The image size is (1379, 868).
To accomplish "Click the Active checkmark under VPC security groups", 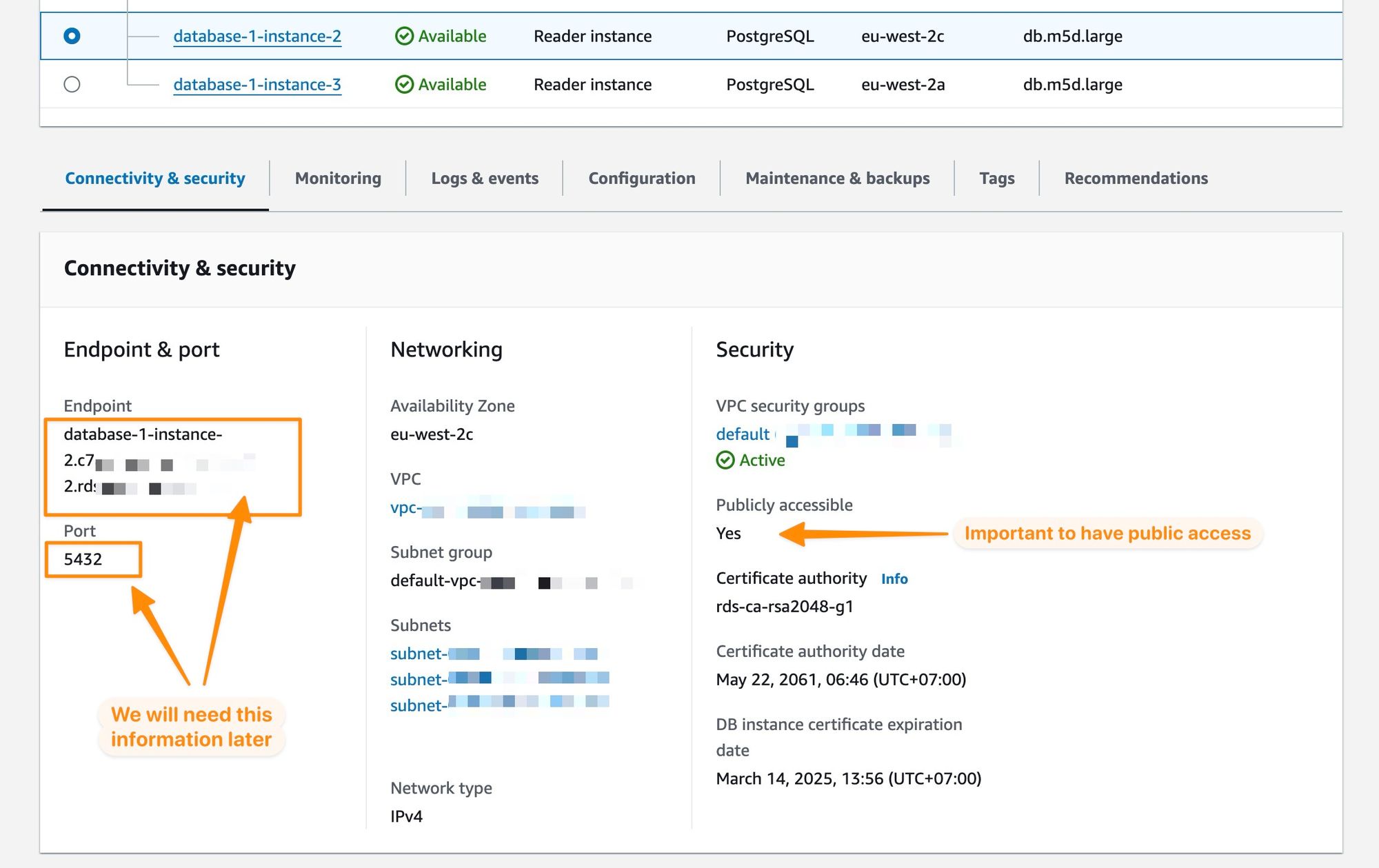I will click(725, 460).
